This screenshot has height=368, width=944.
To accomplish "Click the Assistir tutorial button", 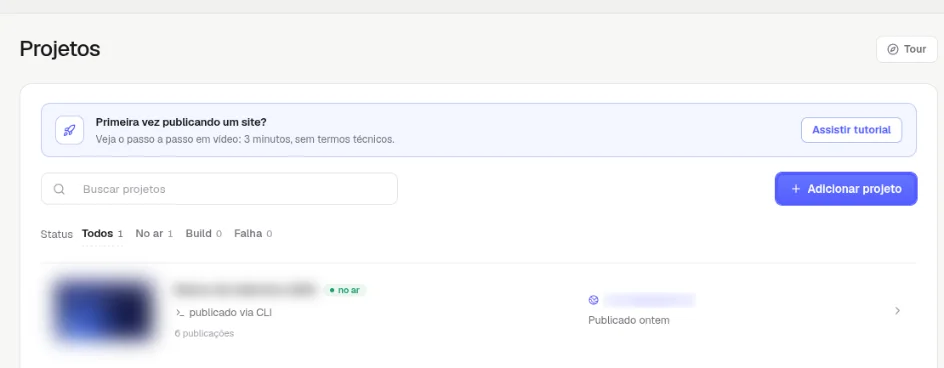I will point(851,130).
